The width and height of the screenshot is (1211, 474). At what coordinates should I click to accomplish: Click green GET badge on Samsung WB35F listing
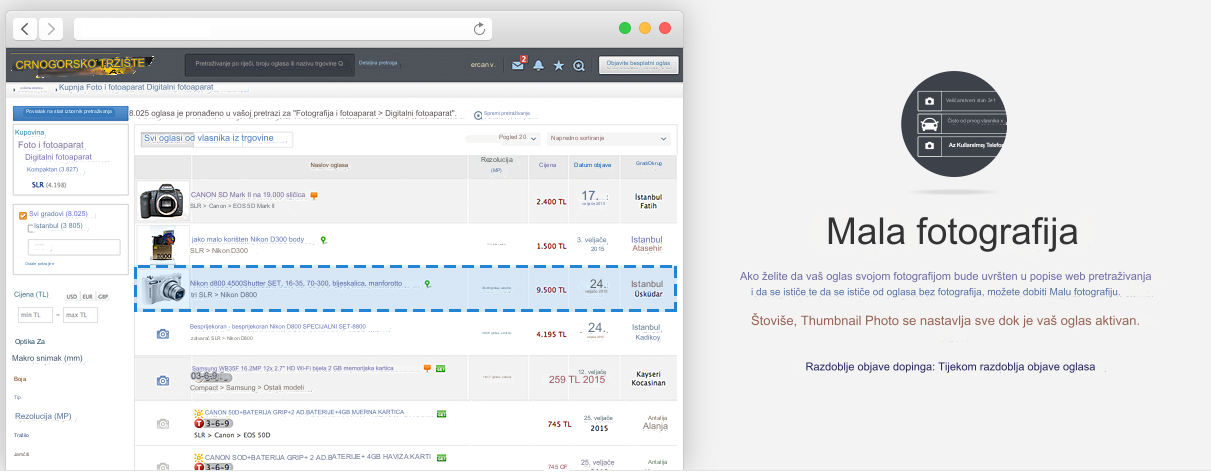[440, 368]
